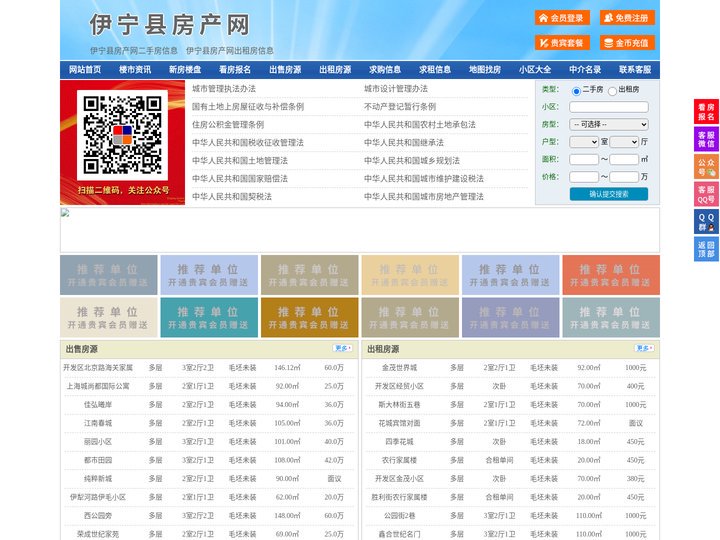Screen dimensions: 720x540
Task: Open 看房报名 in the navigation bar
Action: tap(235, 70)
